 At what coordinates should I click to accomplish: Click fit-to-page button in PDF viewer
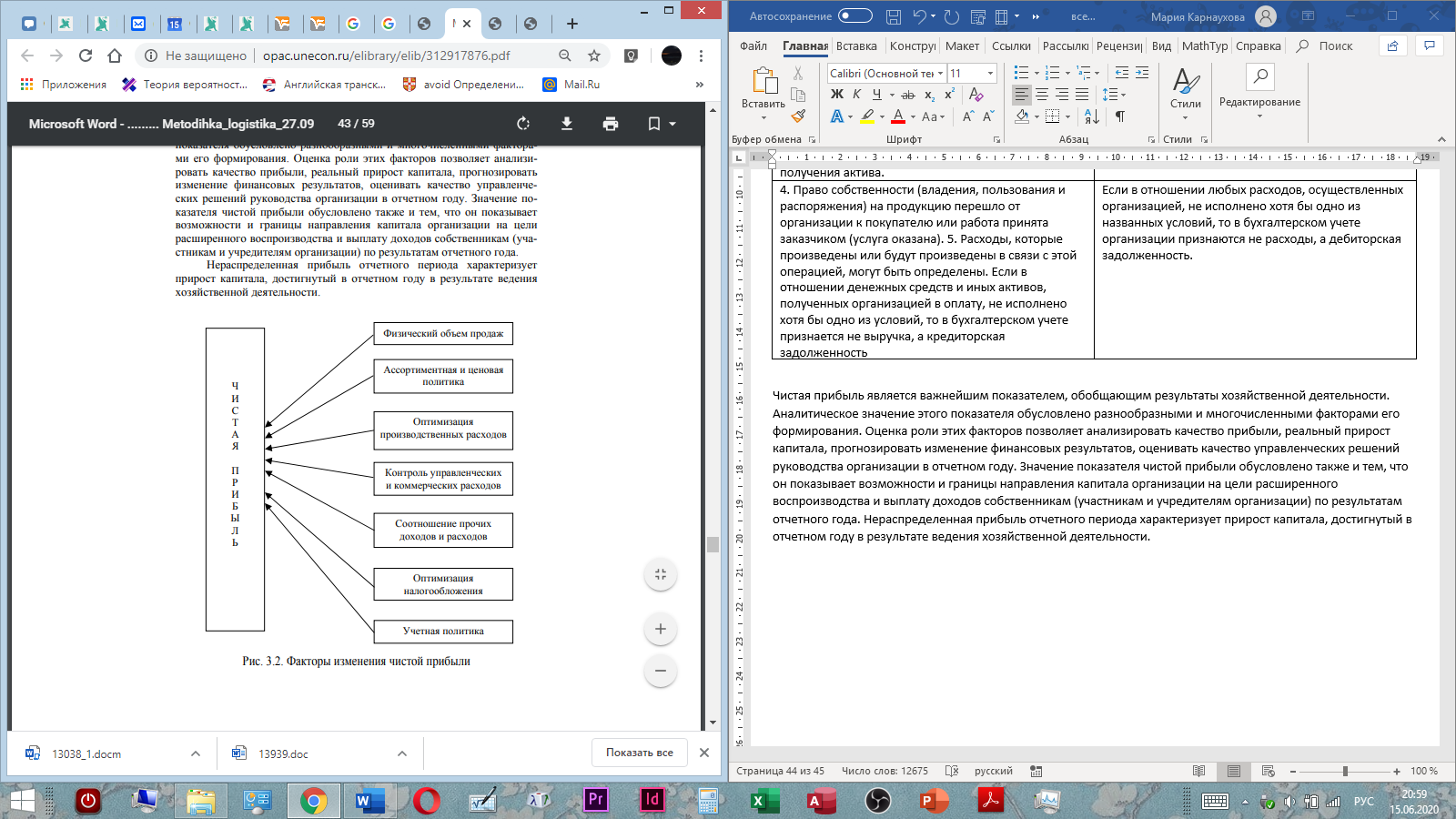(x=660, y=574)
